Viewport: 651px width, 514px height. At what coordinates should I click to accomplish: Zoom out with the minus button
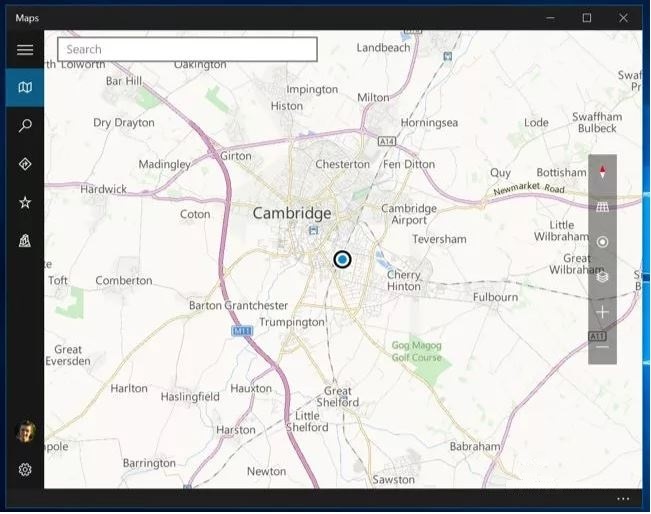[602, 347]
